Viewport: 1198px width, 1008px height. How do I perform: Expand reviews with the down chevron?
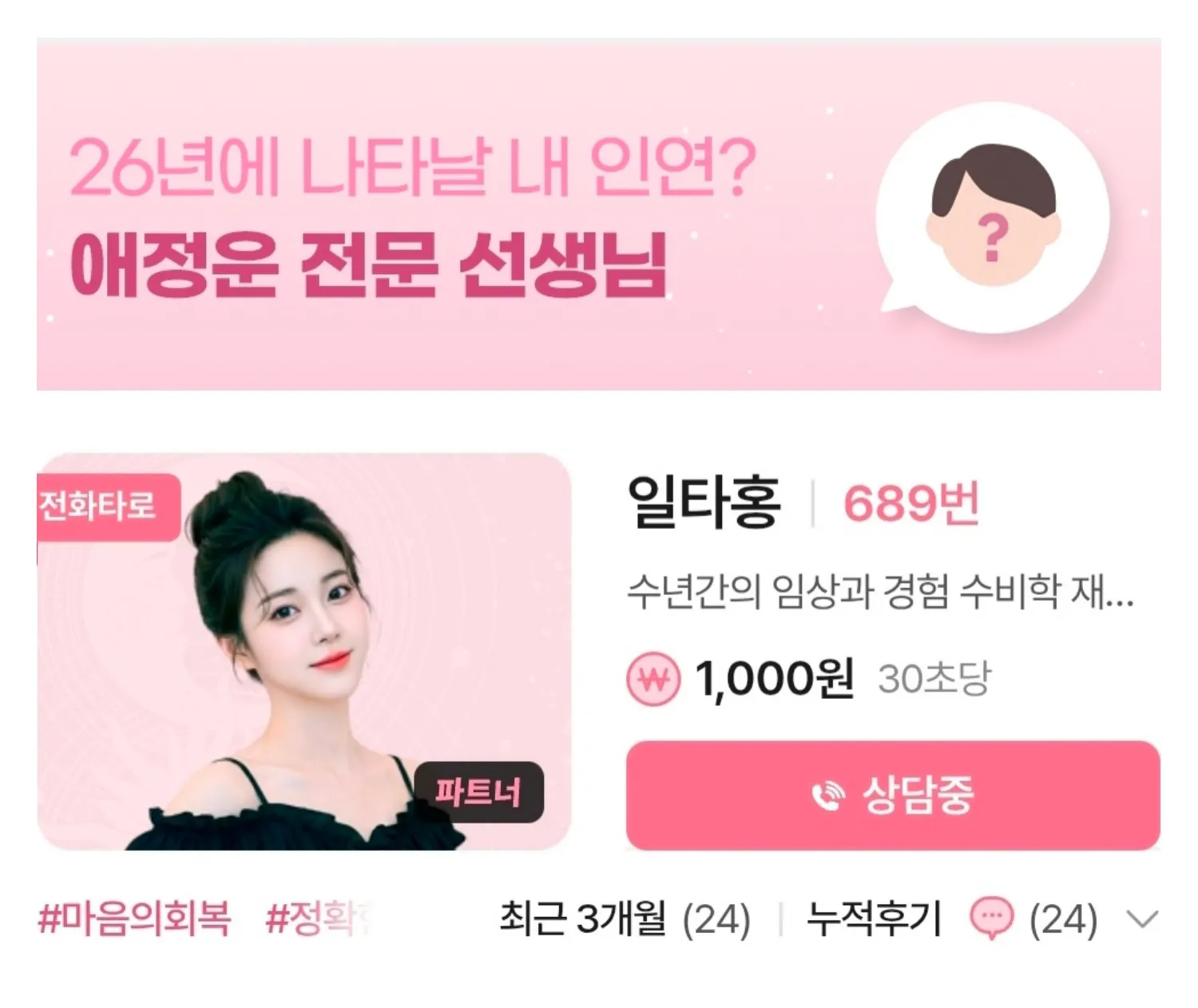pyautogui.click(x=1142, y=920)
